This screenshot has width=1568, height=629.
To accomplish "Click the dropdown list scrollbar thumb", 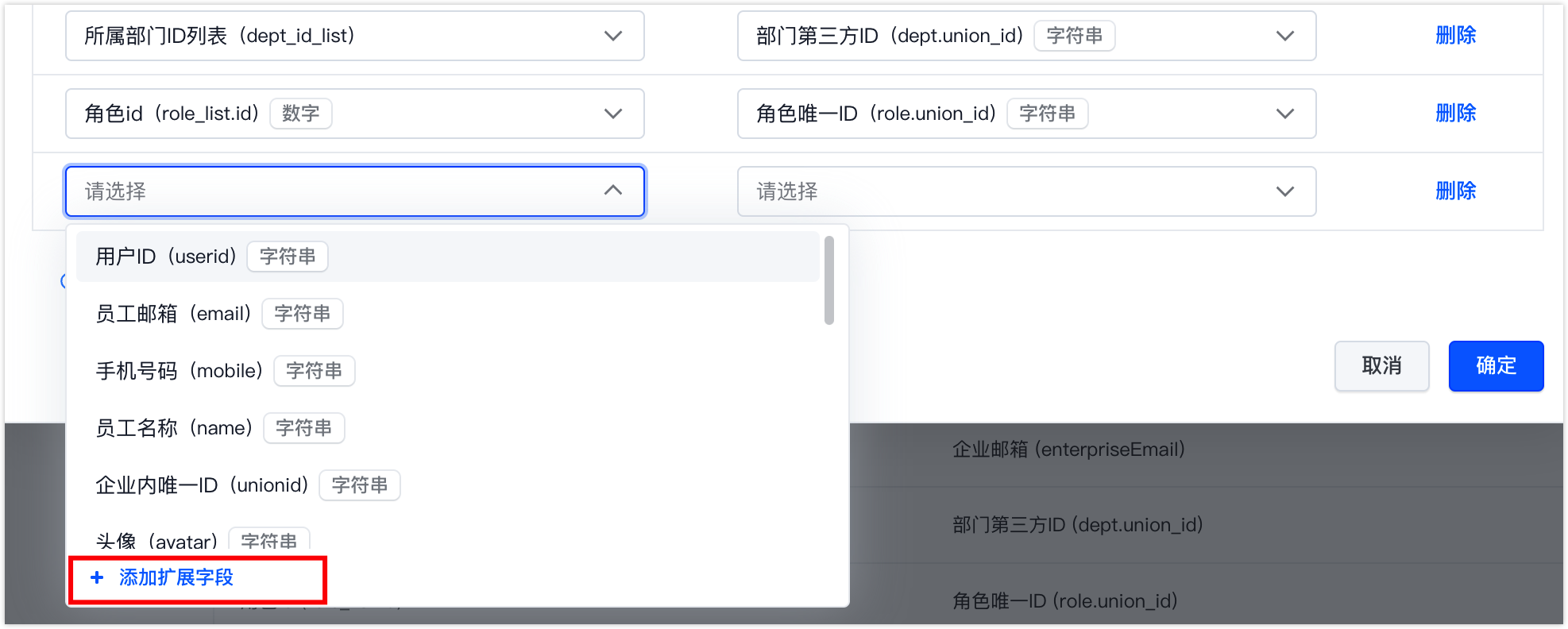I will click(829, 280).
